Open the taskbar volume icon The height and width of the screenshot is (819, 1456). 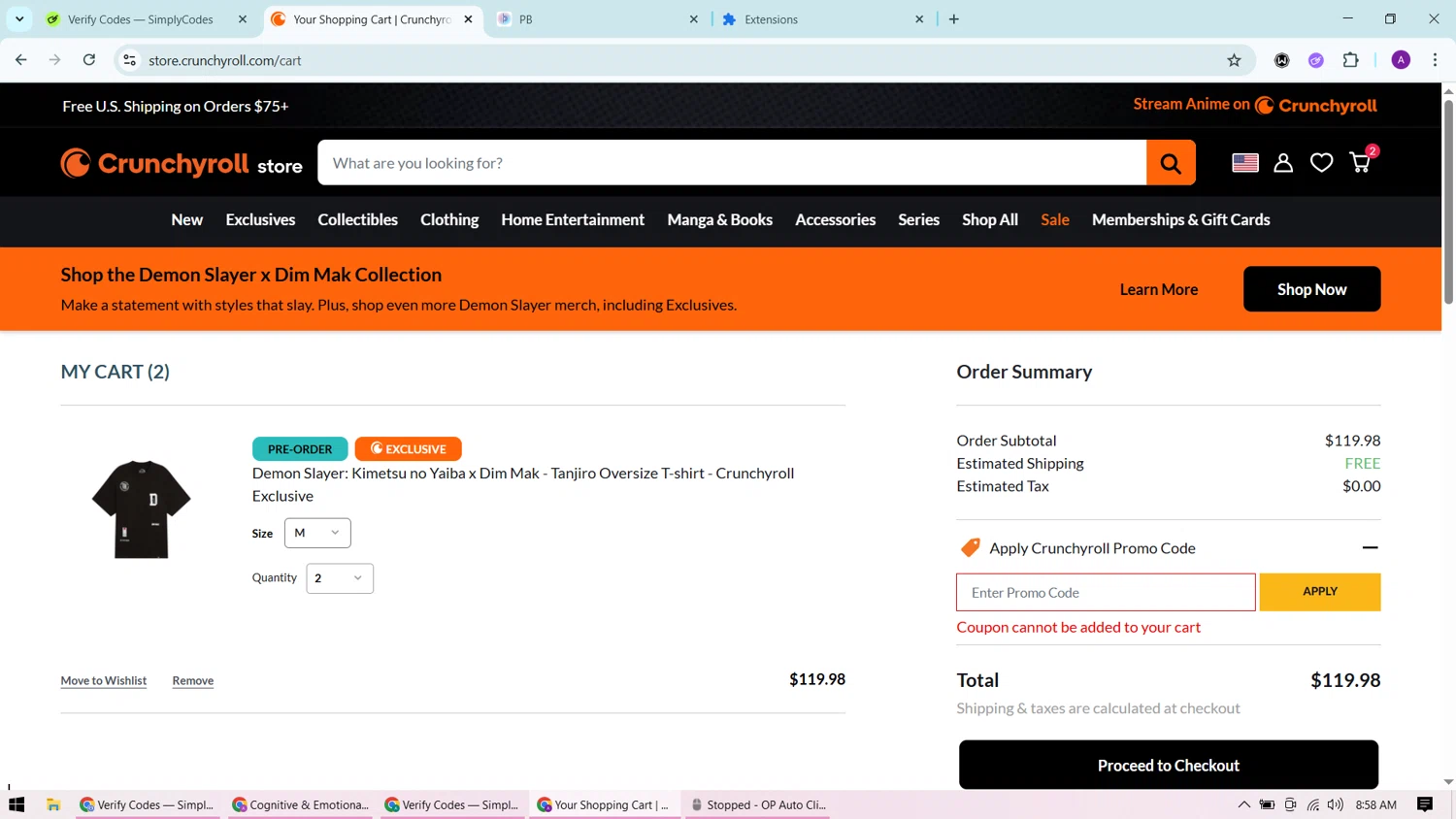coord(1336,804)
